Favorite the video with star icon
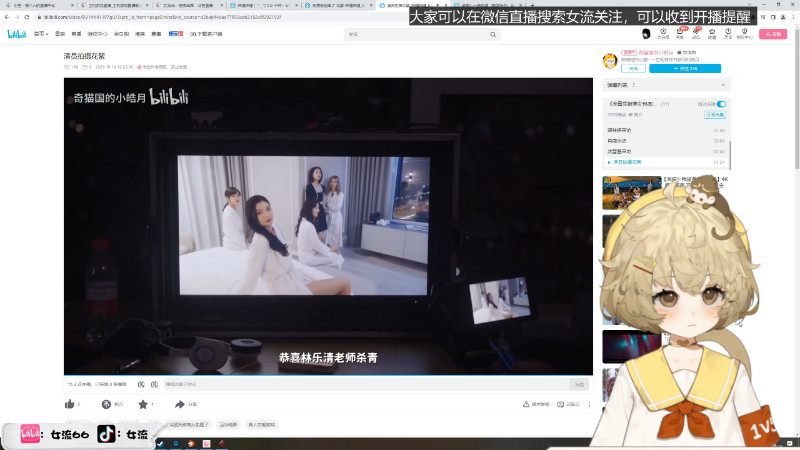Viewport: 800px width, 450px height. [x=143, y=404]
